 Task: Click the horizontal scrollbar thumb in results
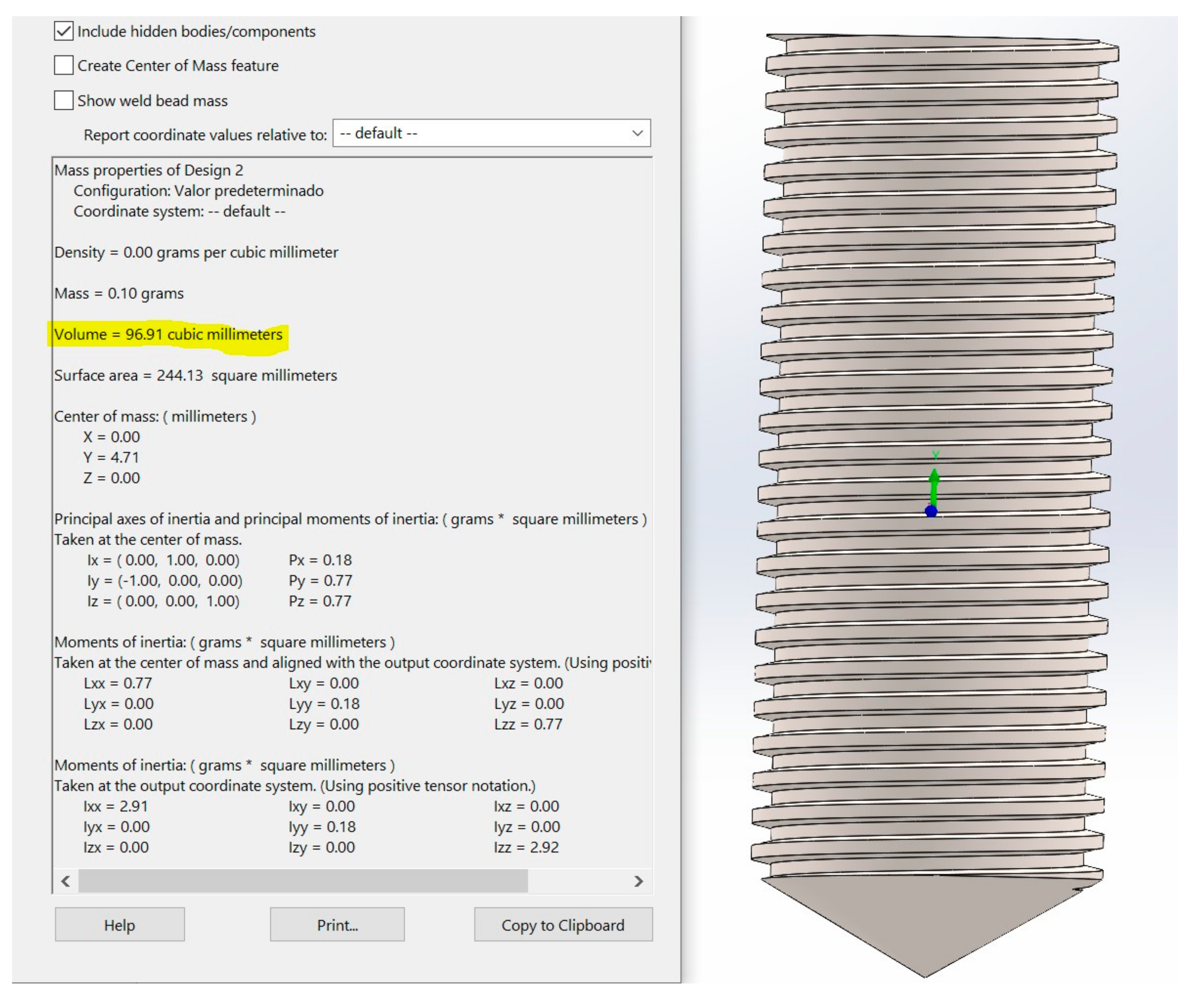click(303, 881)
